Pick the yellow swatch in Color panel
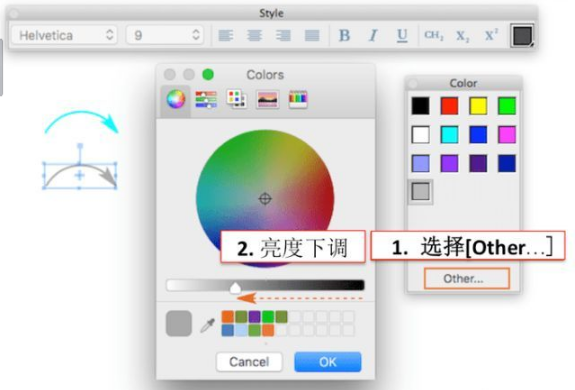Image resolution: width=575 pixels, height=390 pixels. (x=478, y=106)
